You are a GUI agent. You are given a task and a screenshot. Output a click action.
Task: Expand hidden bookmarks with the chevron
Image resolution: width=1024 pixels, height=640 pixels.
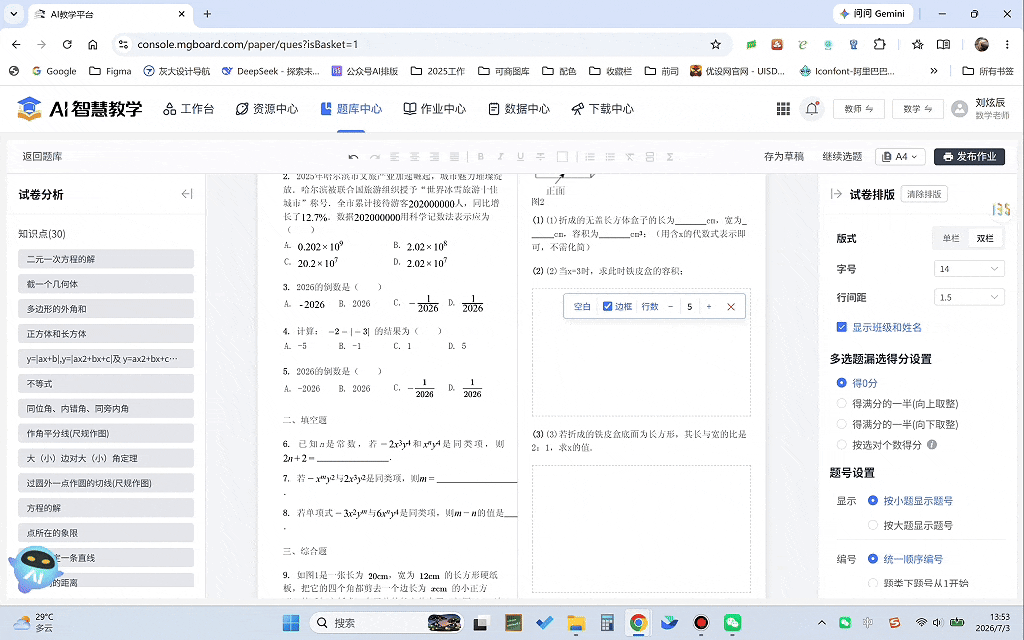point(934,71)
